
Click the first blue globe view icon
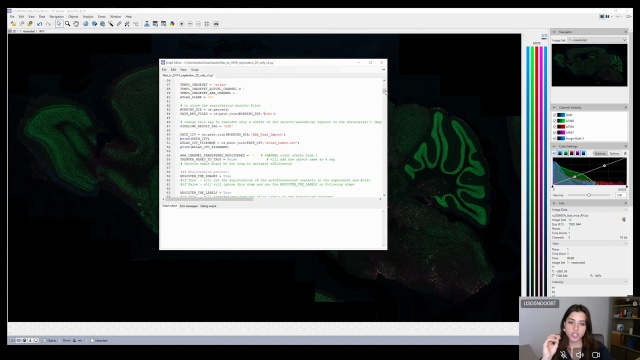pos(86,24)
